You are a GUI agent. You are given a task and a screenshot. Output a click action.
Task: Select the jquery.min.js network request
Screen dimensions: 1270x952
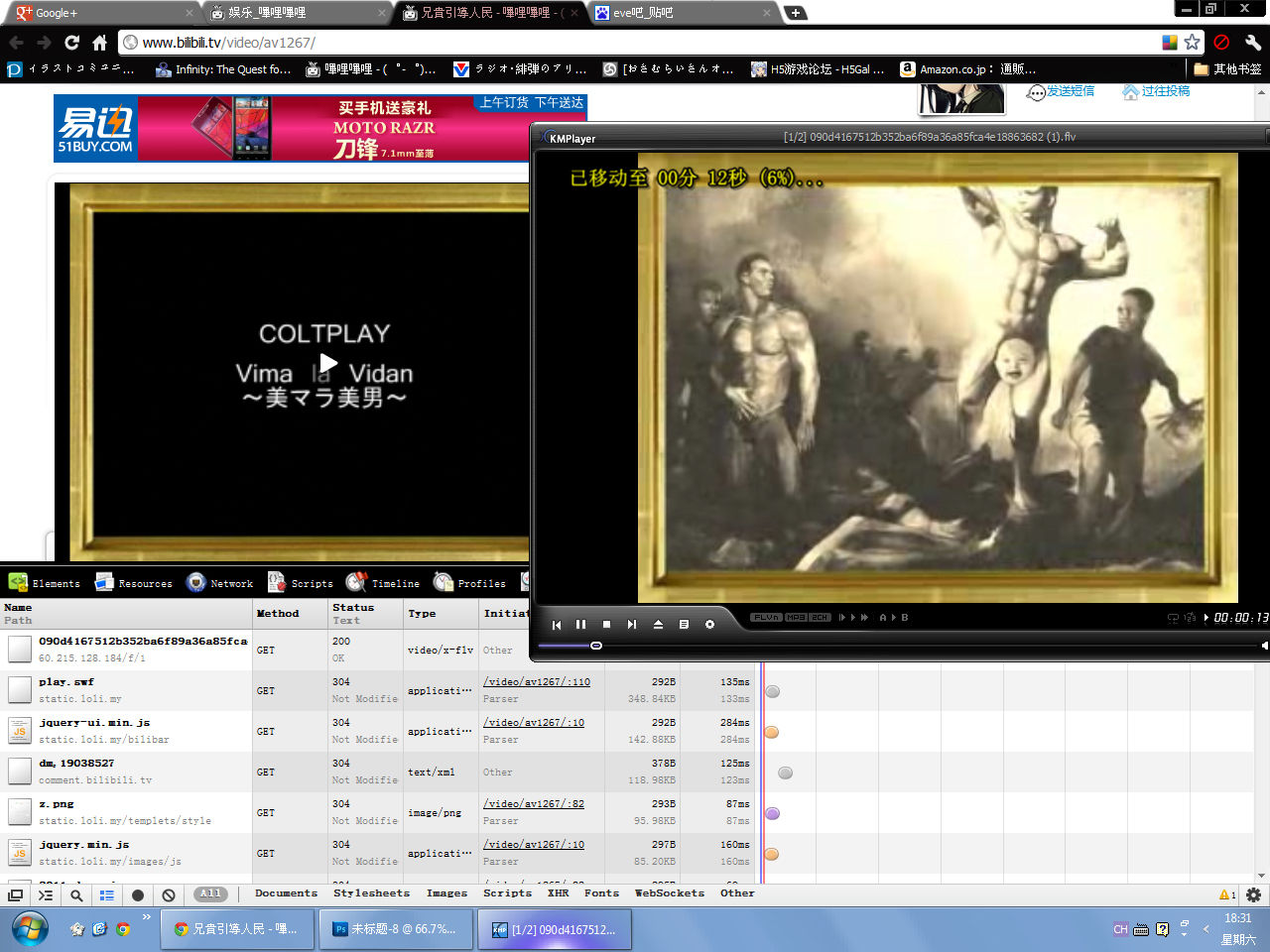pyautogui.click(x=126, y=853)
